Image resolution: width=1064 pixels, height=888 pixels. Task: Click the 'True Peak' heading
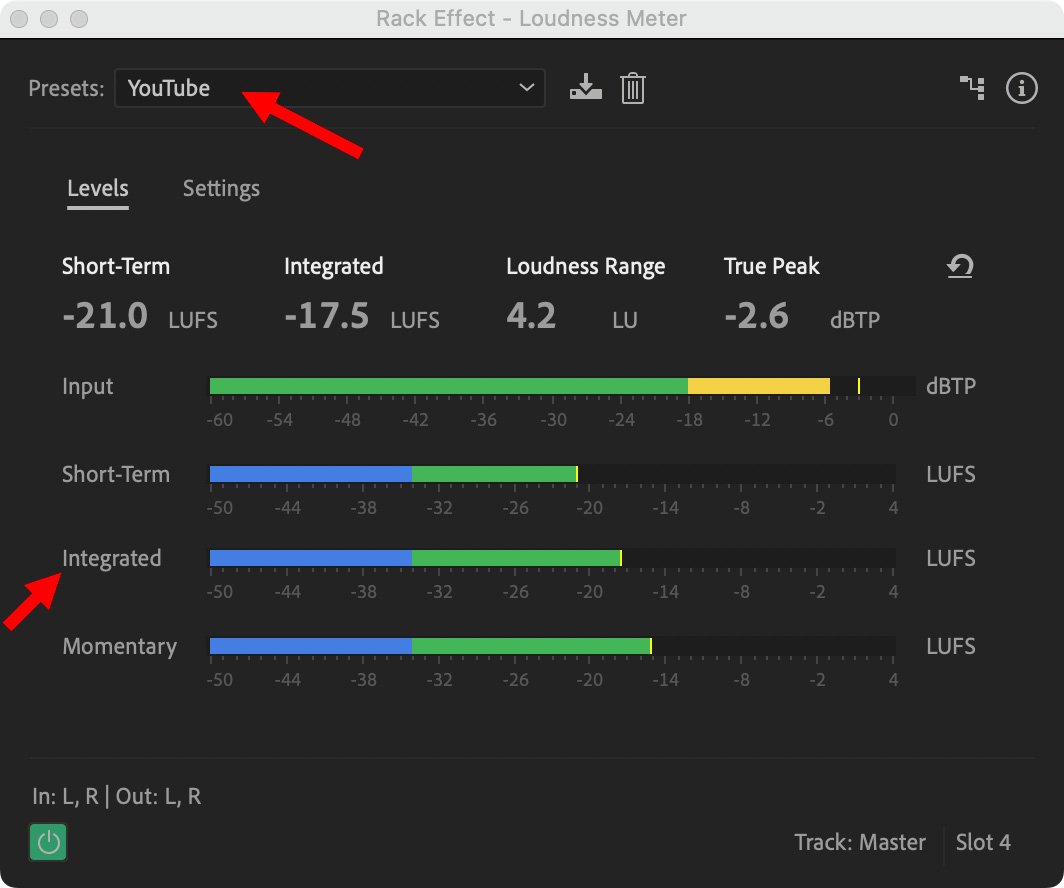pos(772,267)
